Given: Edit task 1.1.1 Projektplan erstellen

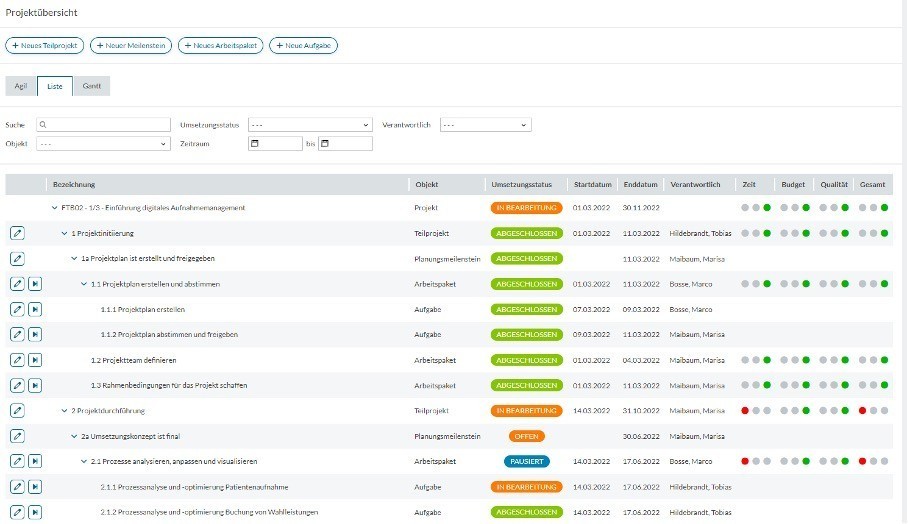Looking at the screenshot, I should pyautogui.click(x=17, y=309).
